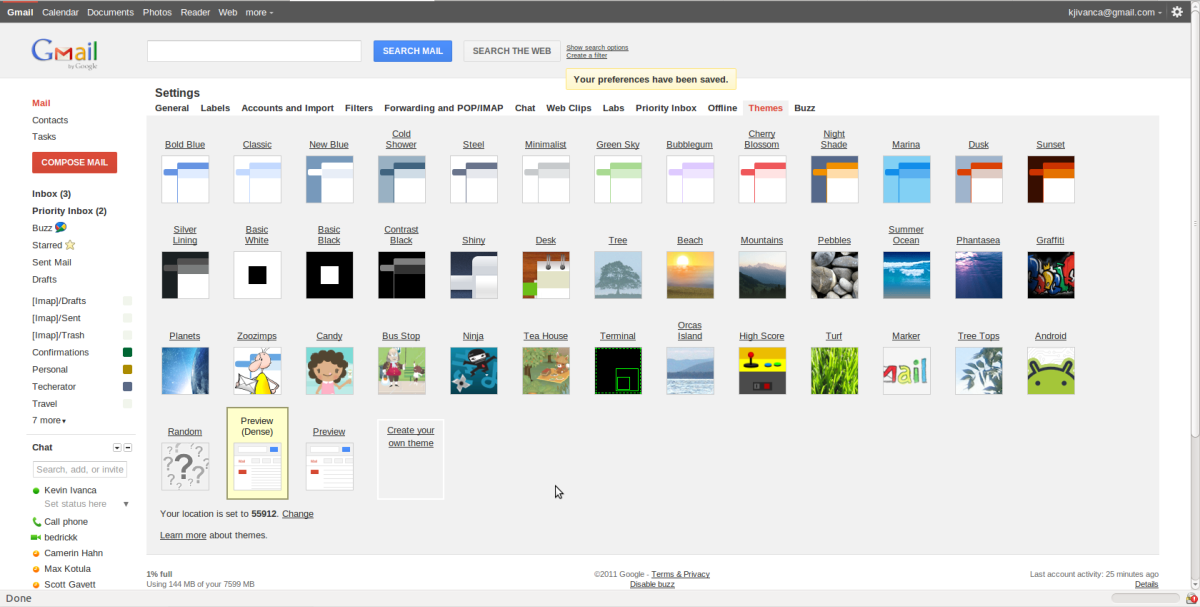Collapse the Chat section minus button
The height and width of the screenshot is (607, 1200).
pyautogui.click(x=128, y=448)
